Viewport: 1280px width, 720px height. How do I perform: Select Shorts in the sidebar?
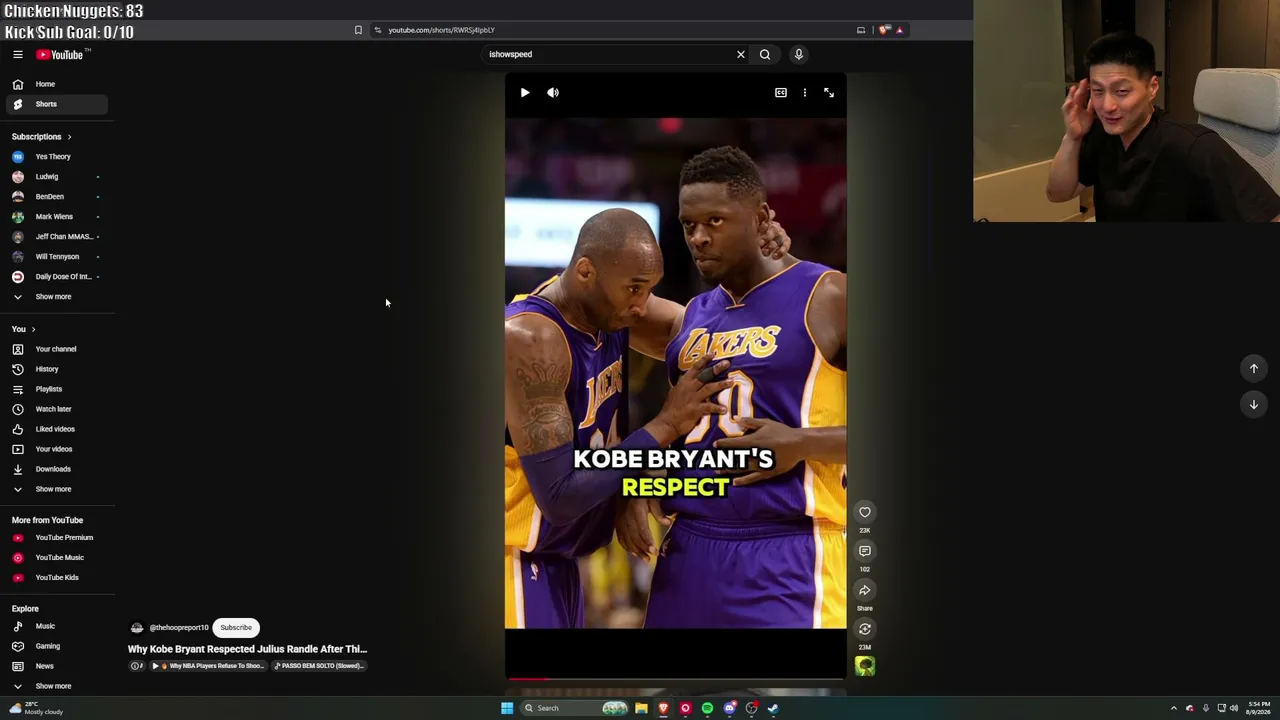[x=57, y=104]
